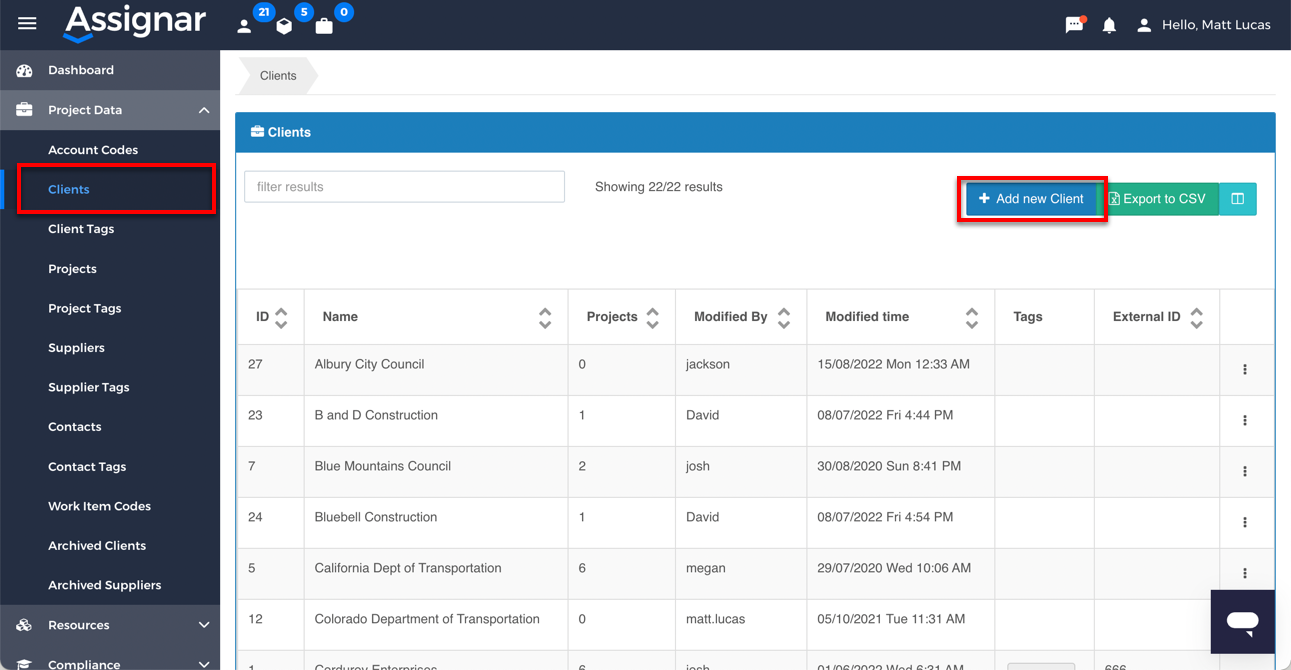
Task: Click the Add new Client button
Action: [1031, 199]
